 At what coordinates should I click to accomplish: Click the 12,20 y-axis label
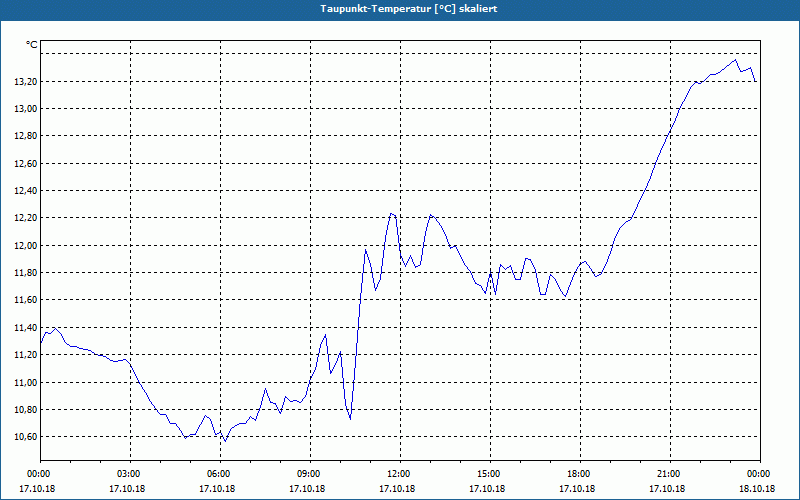pos(25,218)
